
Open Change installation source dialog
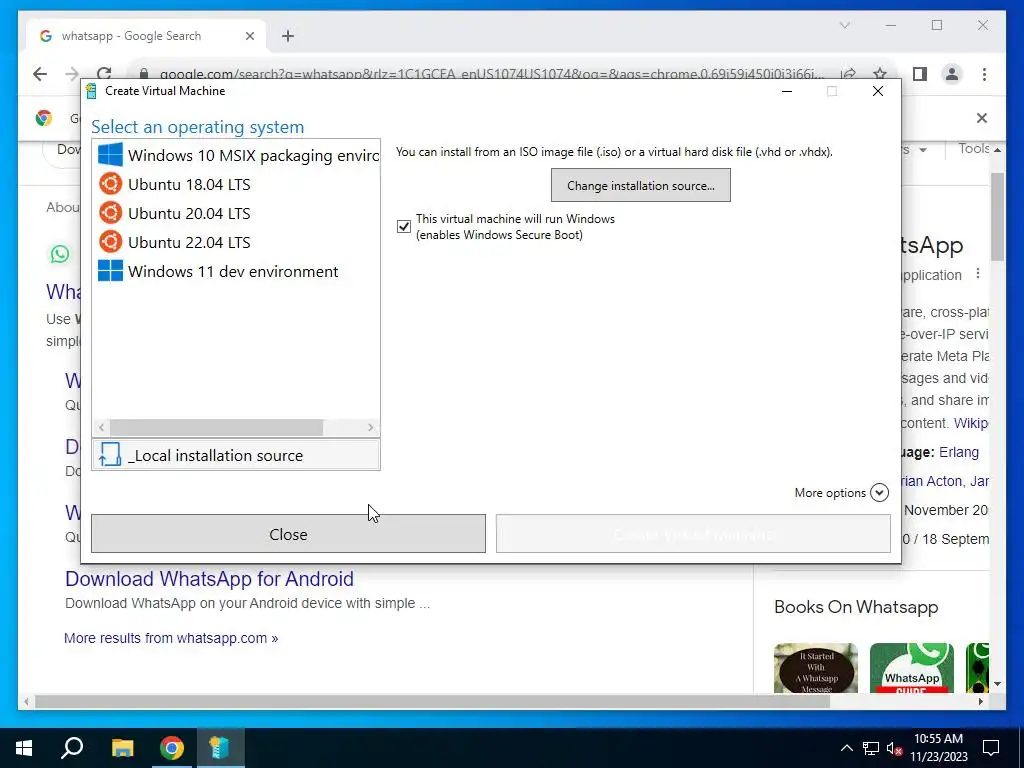point(641,185)
